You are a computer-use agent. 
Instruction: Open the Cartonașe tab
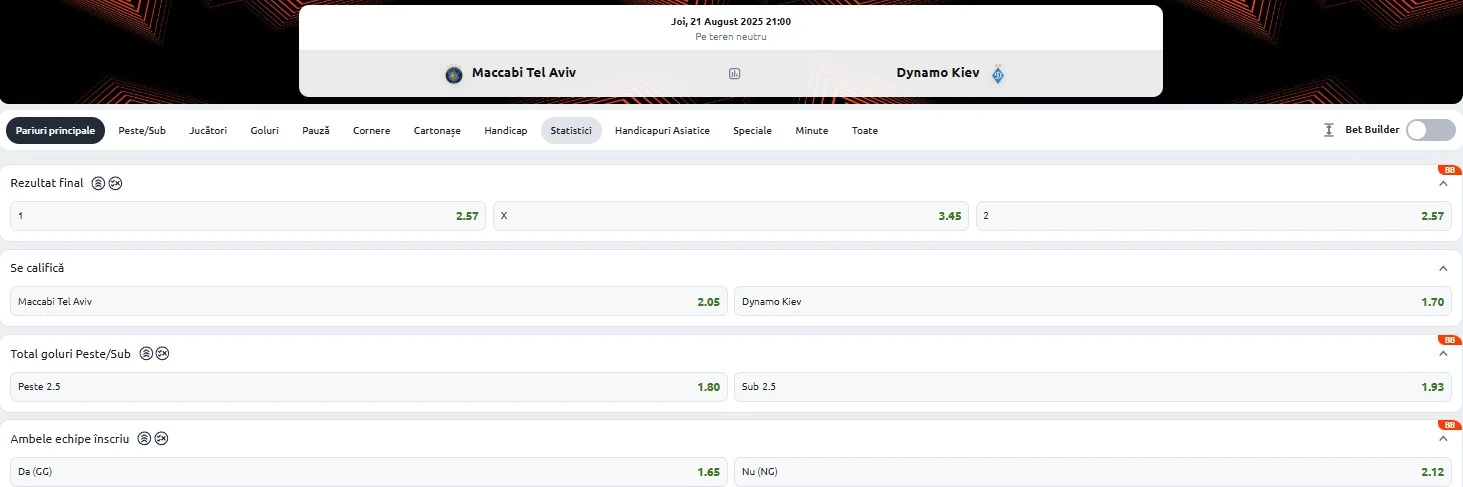click(x=437, y=130)
